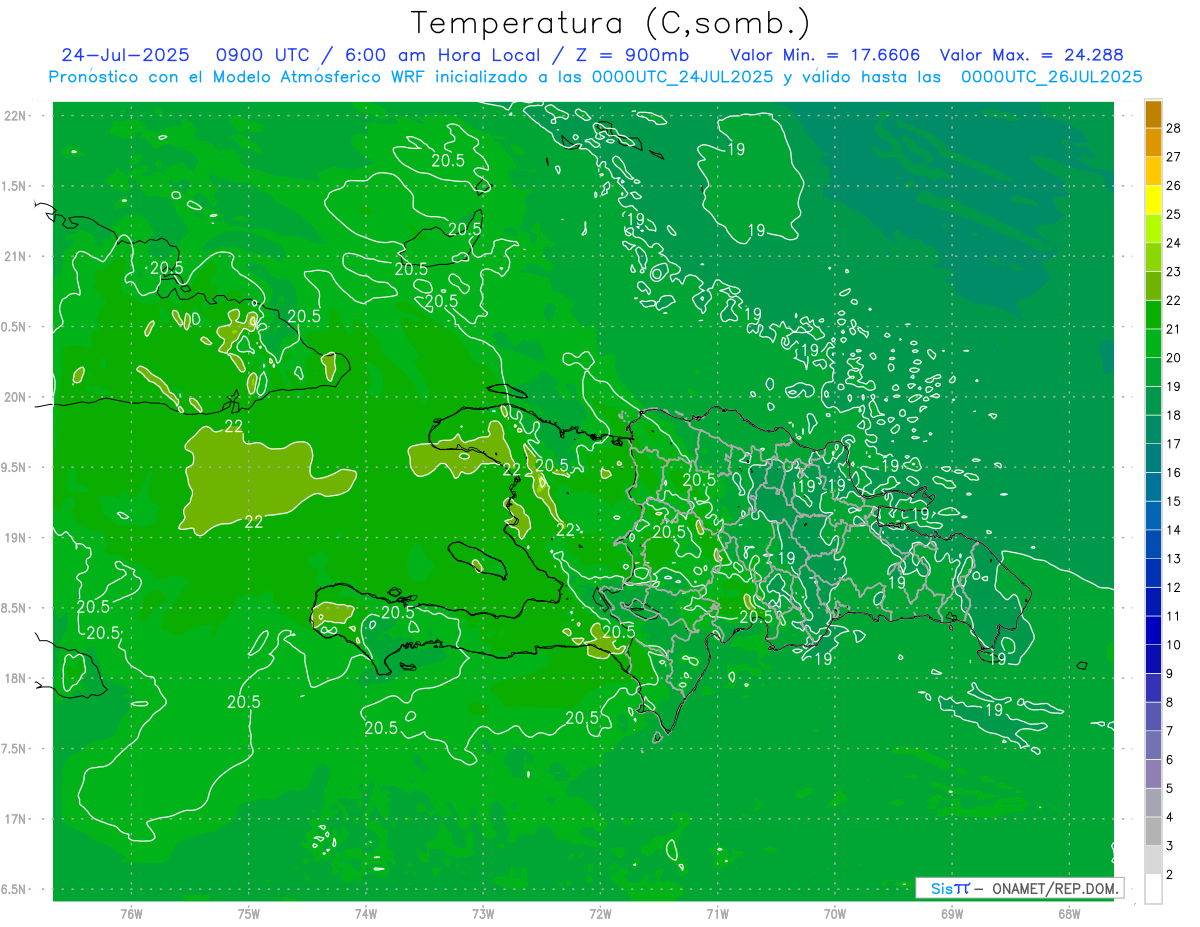Click the legend value label '2'
Viewport: 1200px width, 927px height.
[x=1170, y=875]
